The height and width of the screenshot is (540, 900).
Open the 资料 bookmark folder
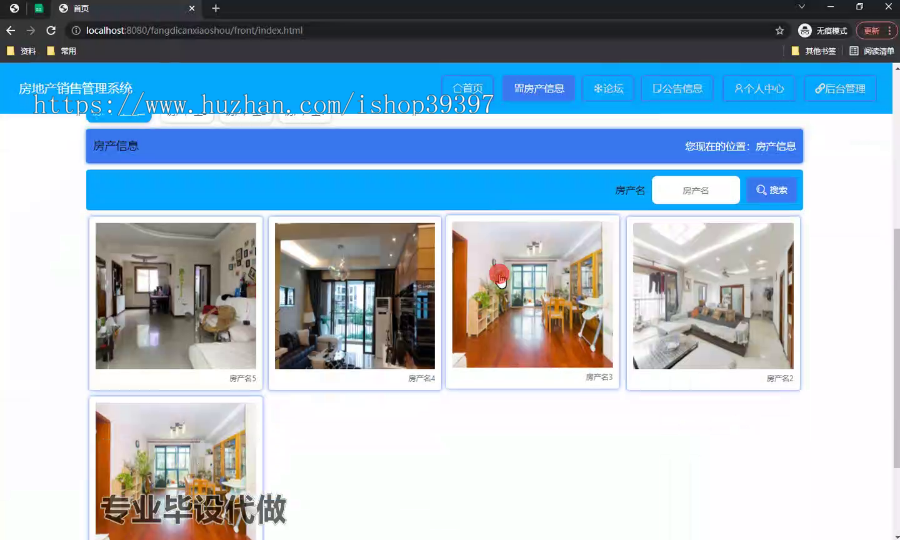click(x=21, y=51)
